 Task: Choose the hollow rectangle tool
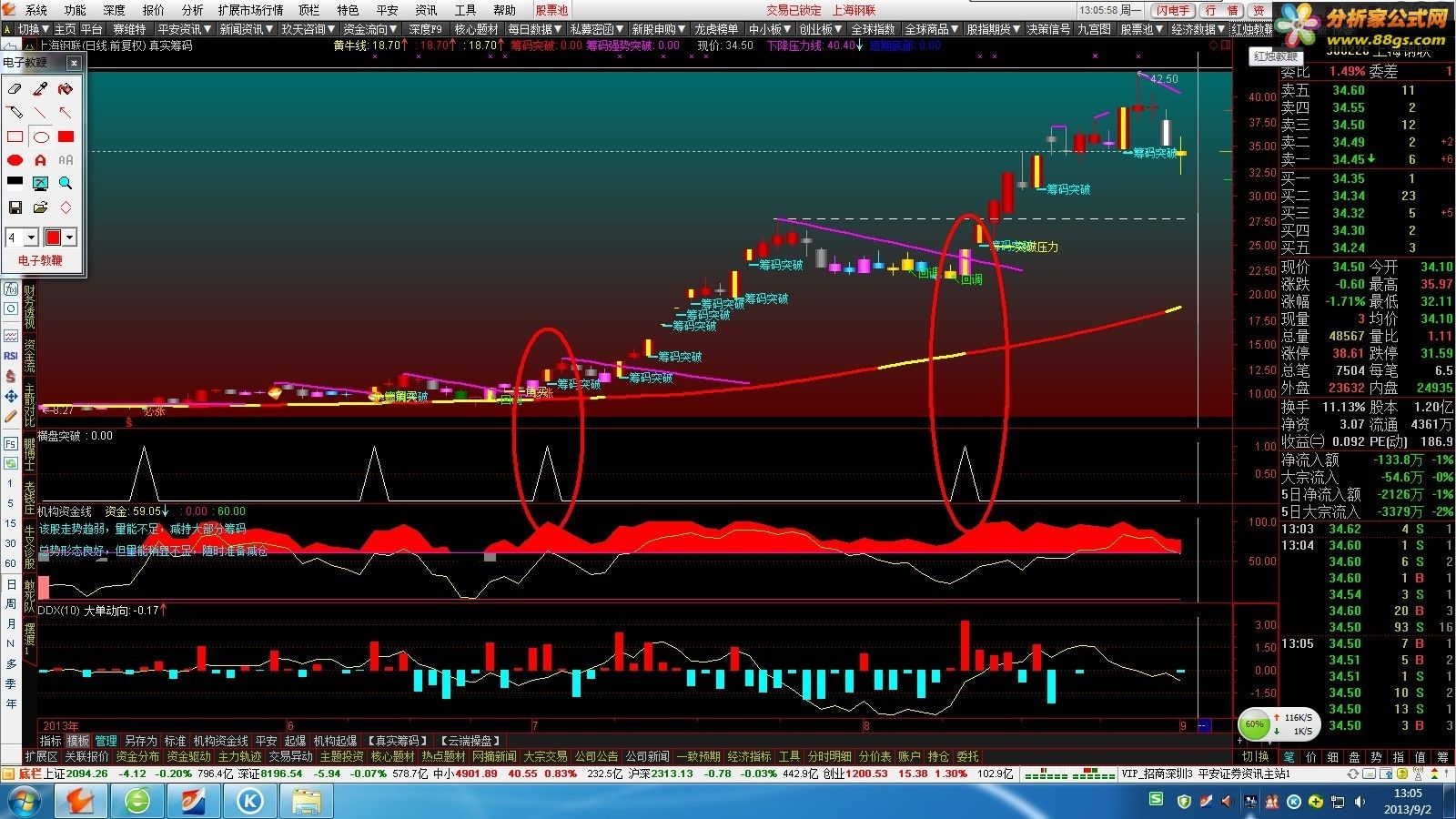point(15,136)
